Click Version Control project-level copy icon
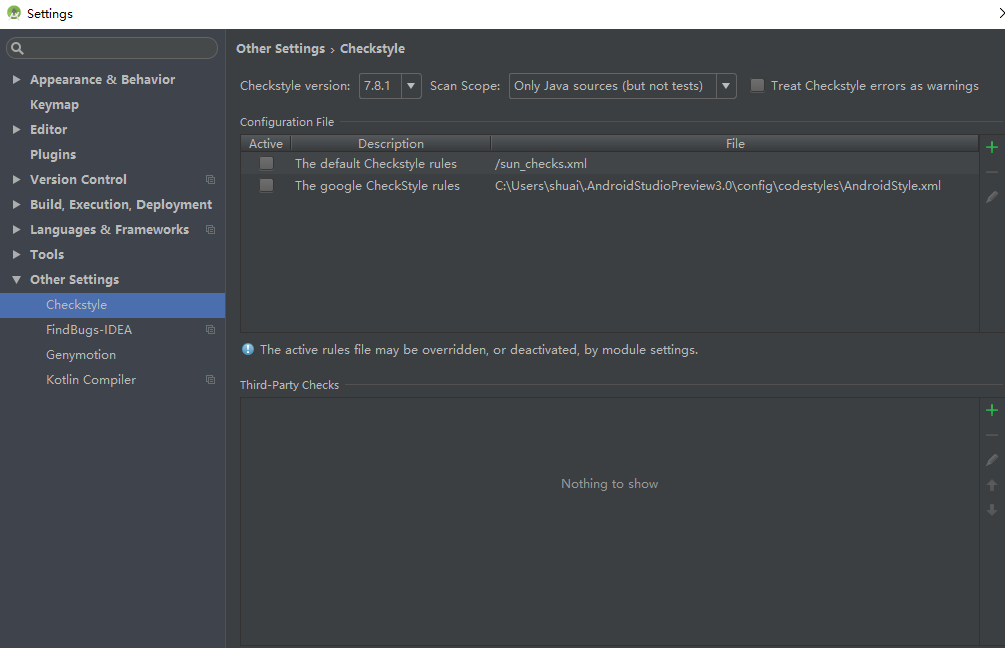This screenshot has height=648, width=1005. tap(210, 179)
